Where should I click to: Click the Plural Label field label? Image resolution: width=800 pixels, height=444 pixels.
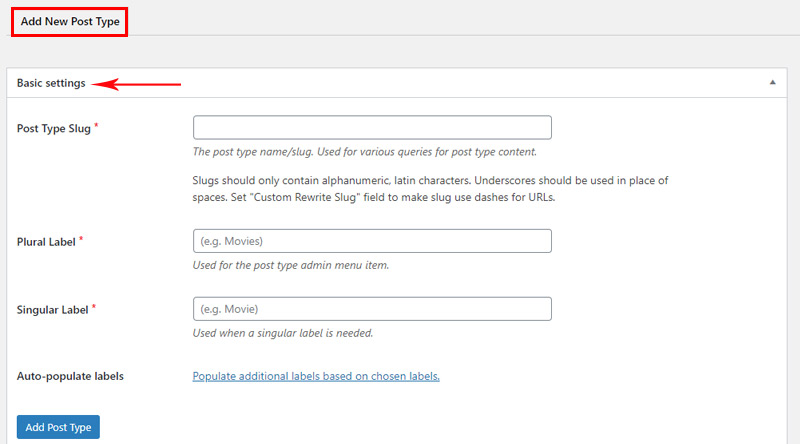tap(46, 242)
